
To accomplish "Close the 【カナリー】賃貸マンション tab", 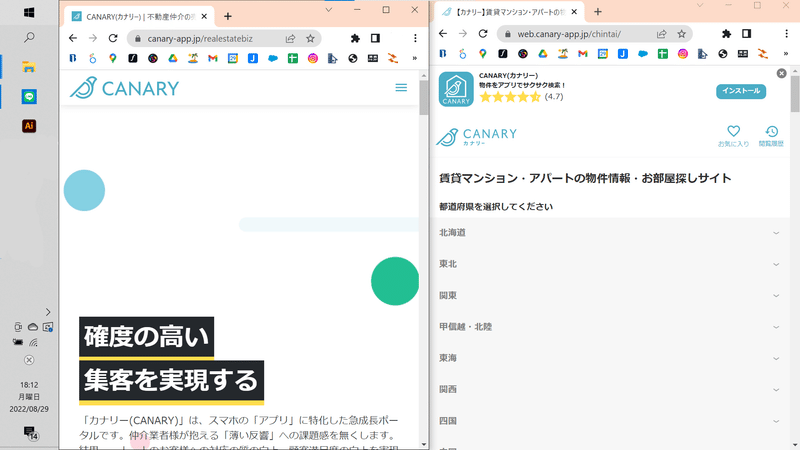I will coord(574,12).
